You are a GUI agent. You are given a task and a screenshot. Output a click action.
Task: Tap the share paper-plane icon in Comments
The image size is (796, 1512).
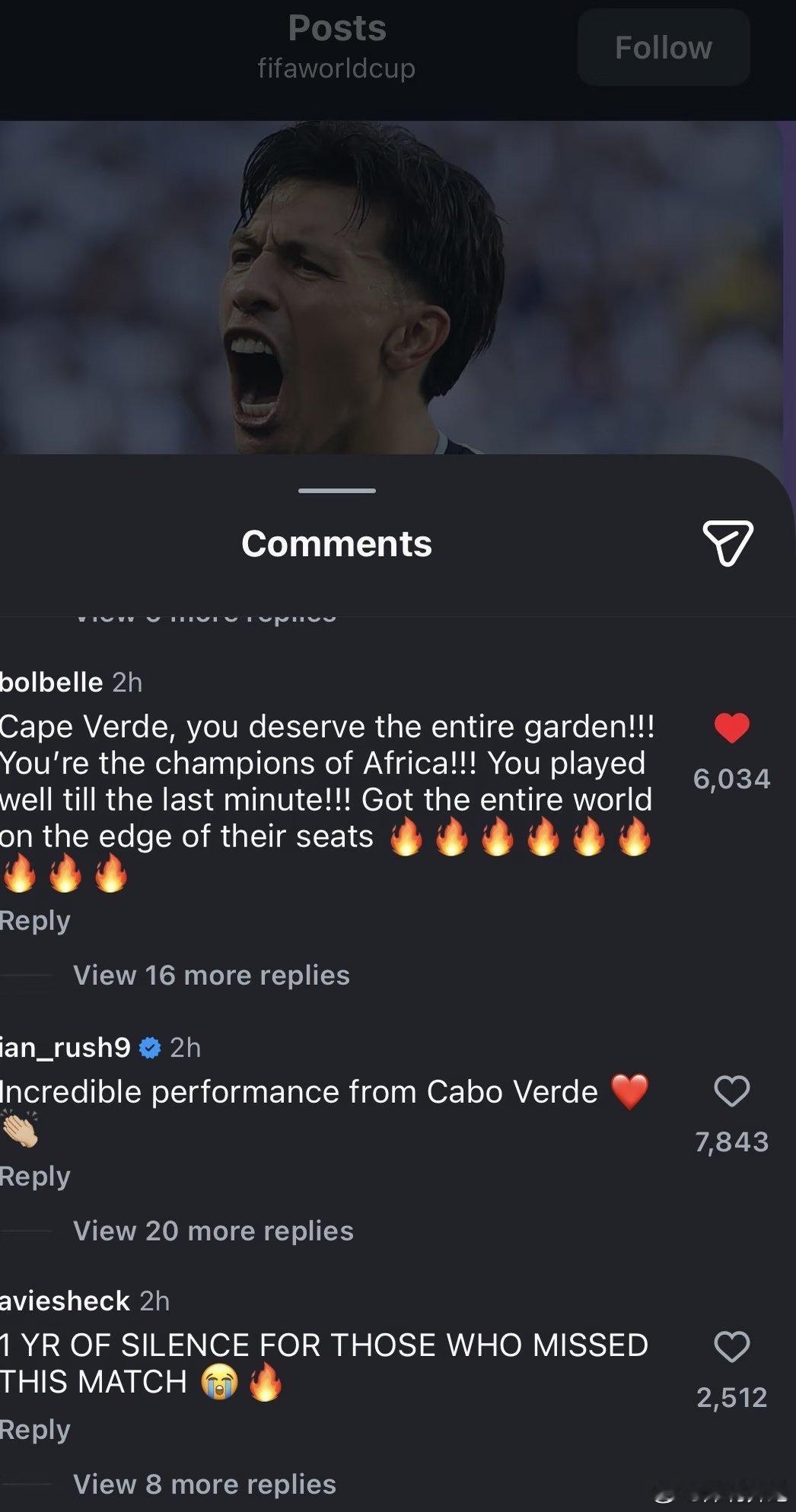click(x=728, y=543)
